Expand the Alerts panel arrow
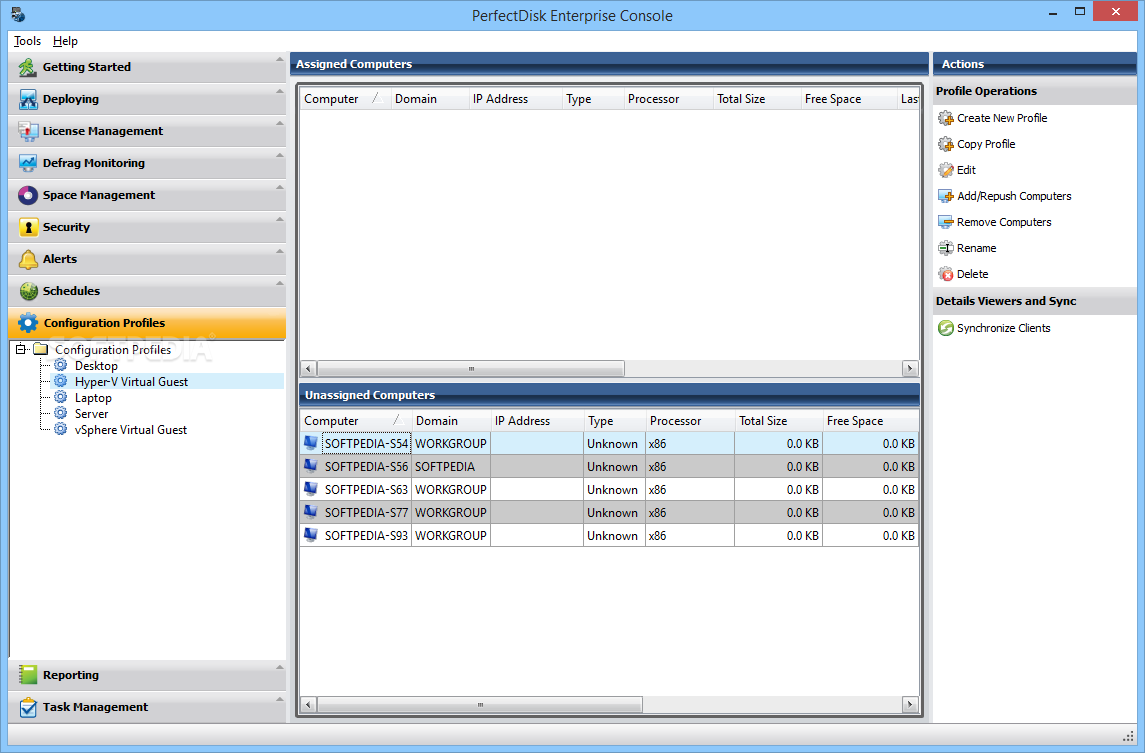 pyautogui.click(x=280, y=251)
